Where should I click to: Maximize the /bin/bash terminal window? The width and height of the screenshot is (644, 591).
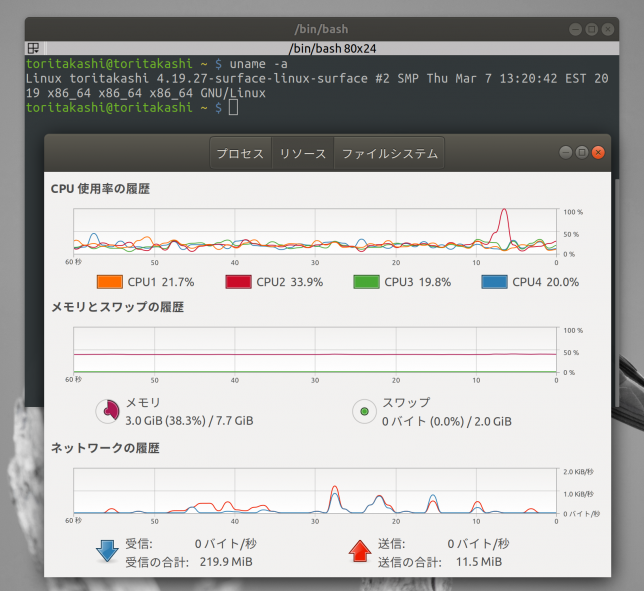[x=592, y=30]
